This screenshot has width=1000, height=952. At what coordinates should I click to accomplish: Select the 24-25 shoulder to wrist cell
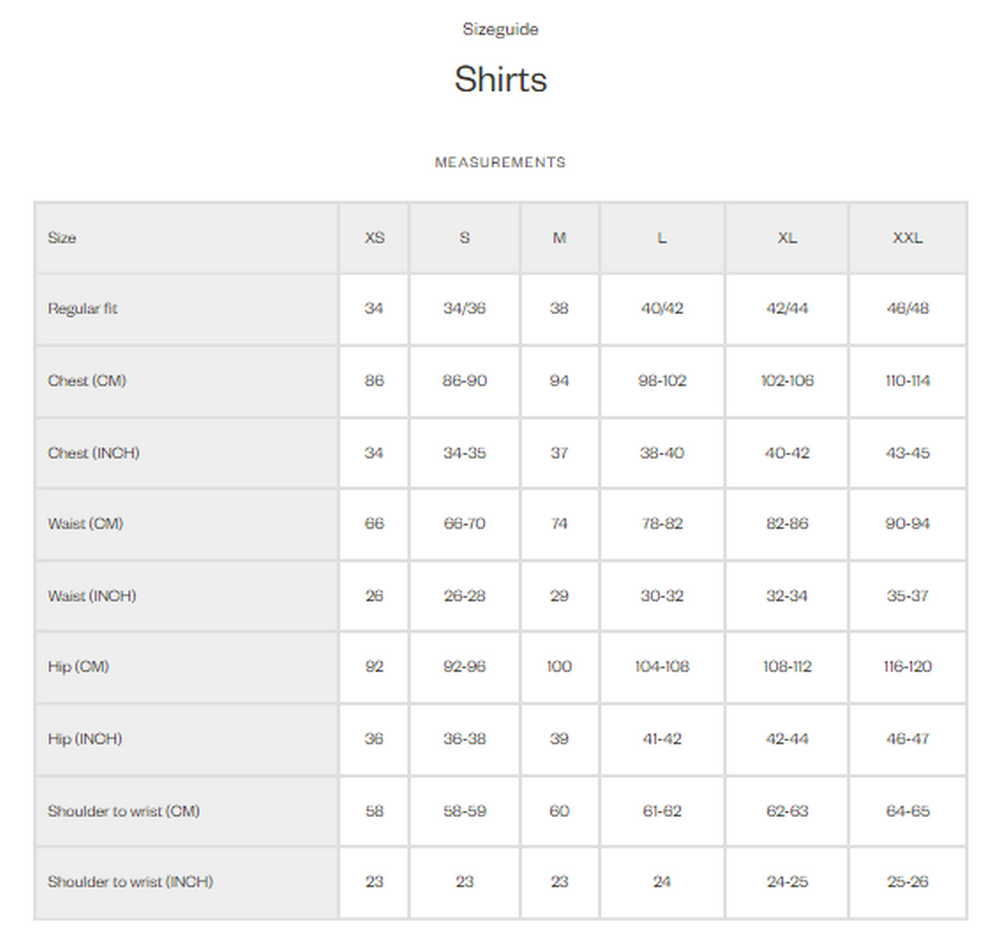click(x=787, y=882)
